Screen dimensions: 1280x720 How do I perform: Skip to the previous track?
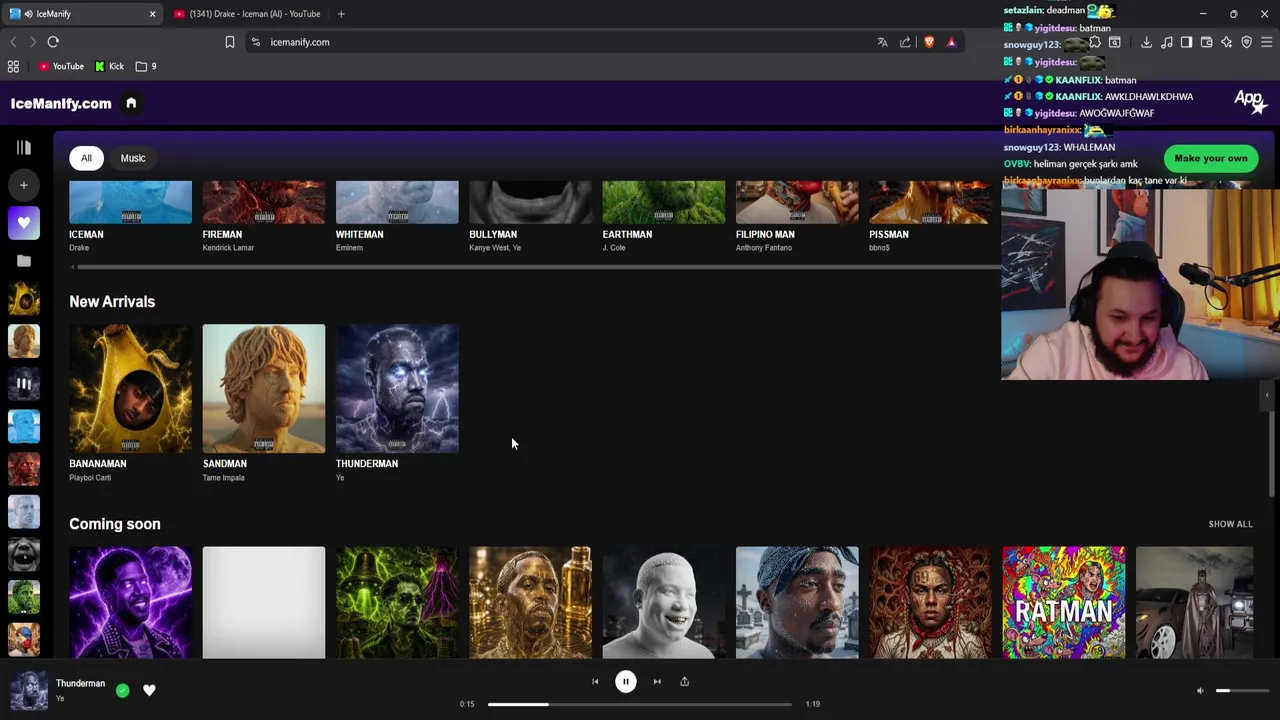coord(595,682)
